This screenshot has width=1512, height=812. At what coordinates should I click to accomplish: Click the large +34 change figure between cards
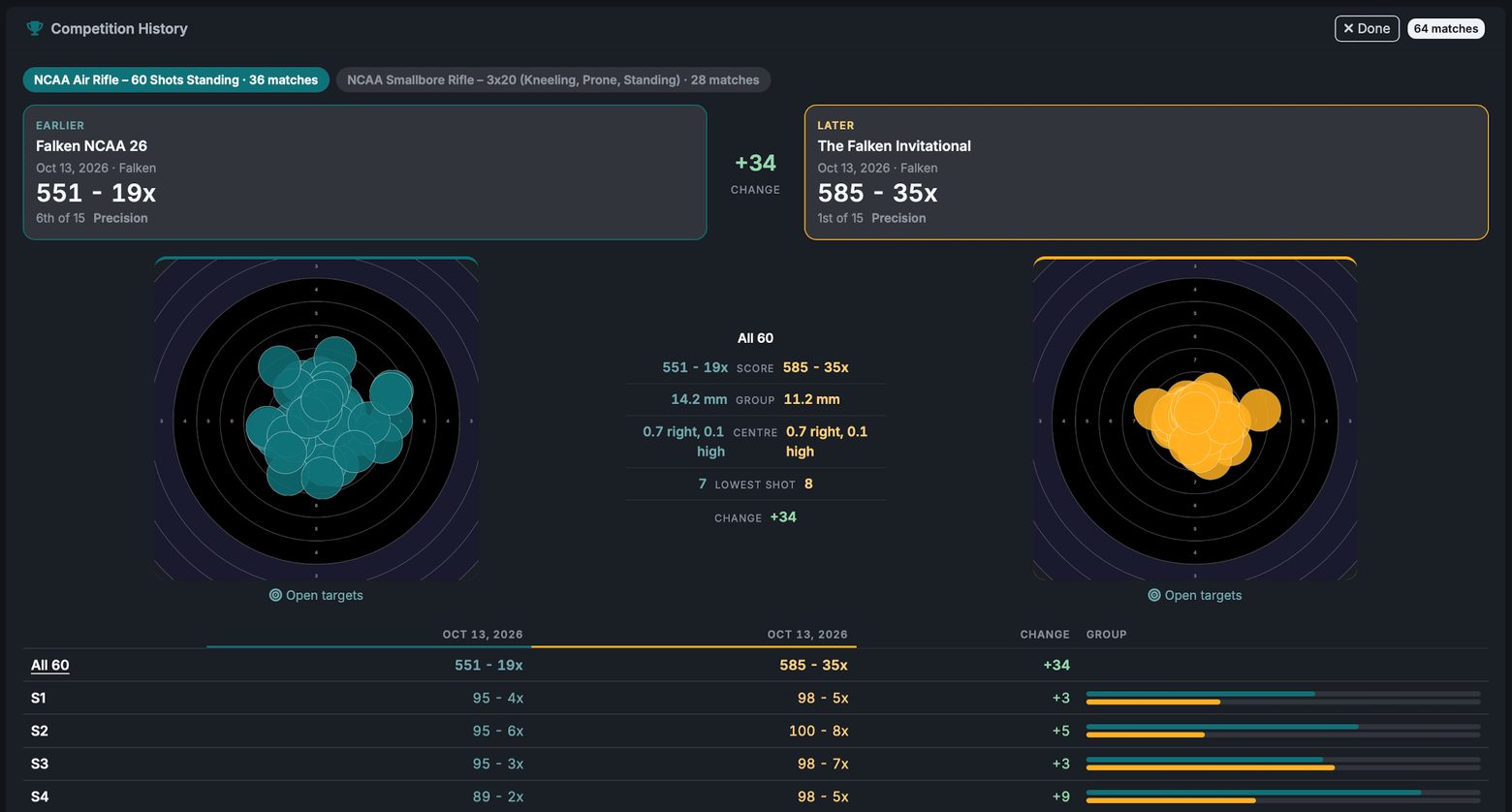tap(755, 163)
